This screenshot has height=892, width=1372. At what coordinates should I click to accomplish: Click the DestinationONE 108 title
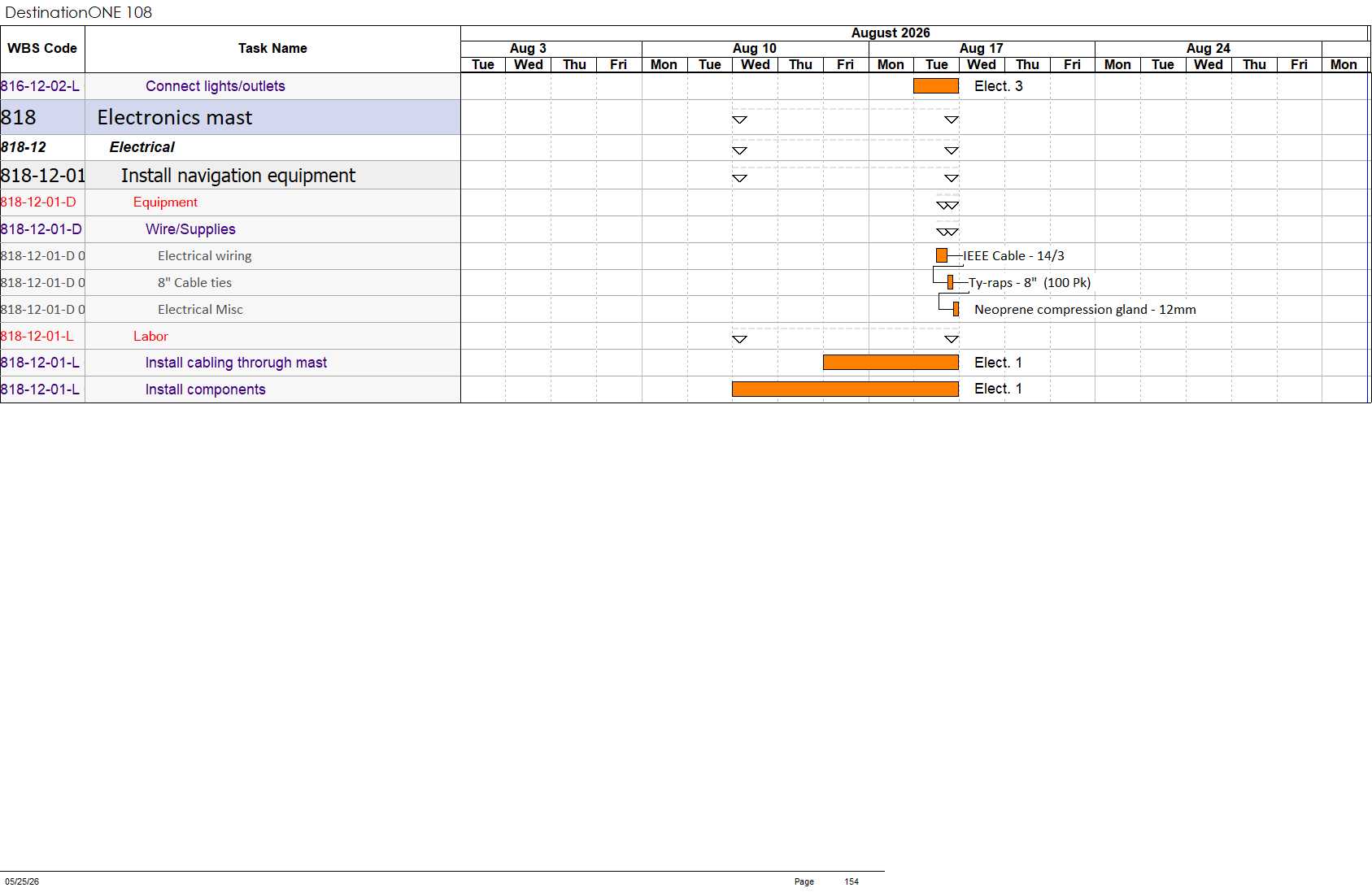[x=79, y=12]
